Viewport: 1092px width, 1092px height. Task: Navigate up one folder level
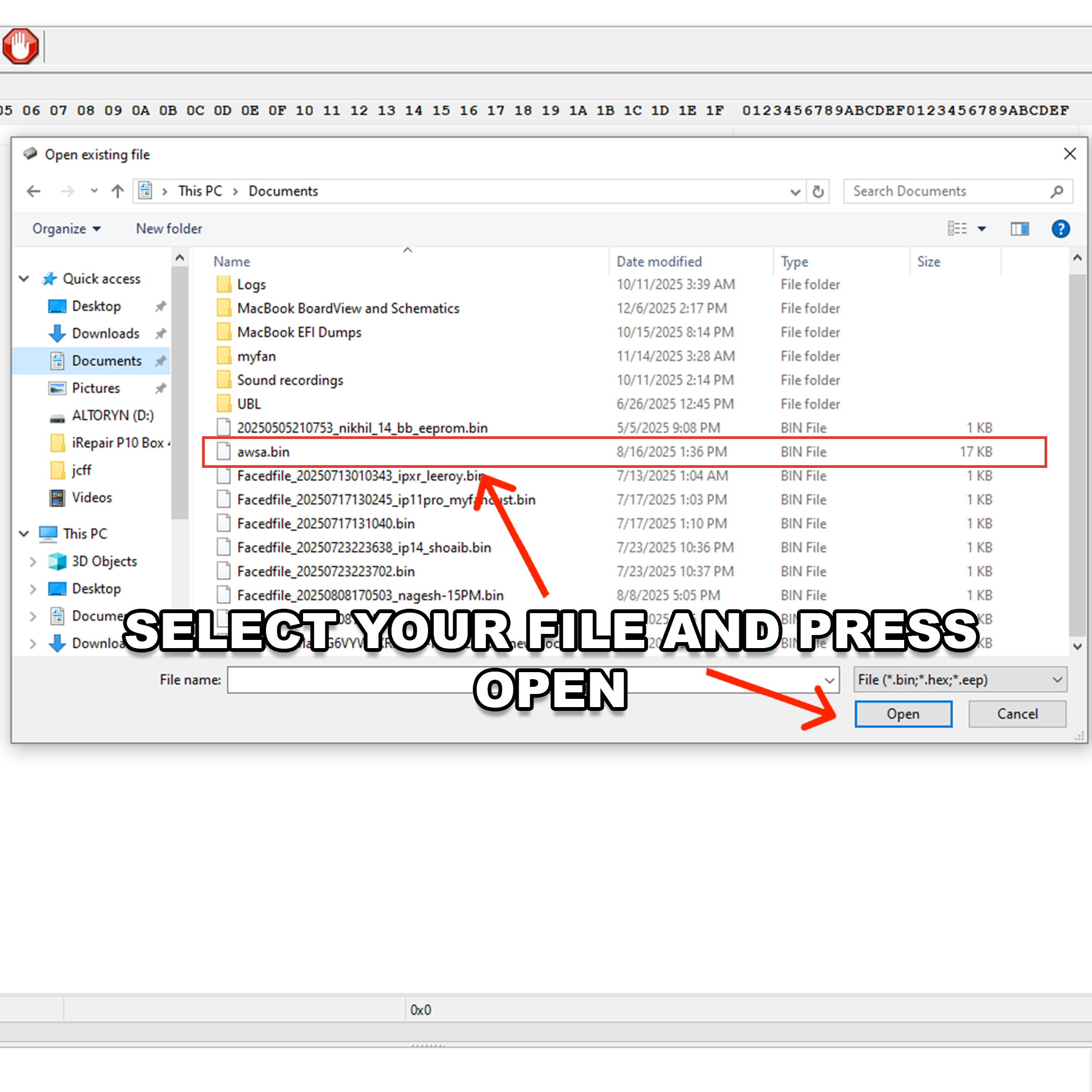(117, 192)
